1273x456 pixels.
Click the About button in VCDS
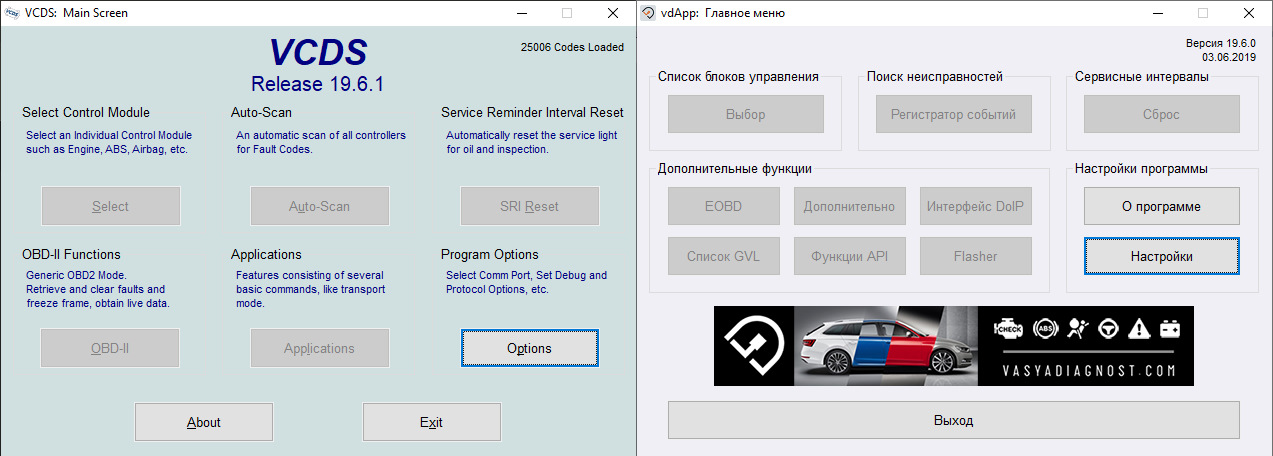point(204,422)
